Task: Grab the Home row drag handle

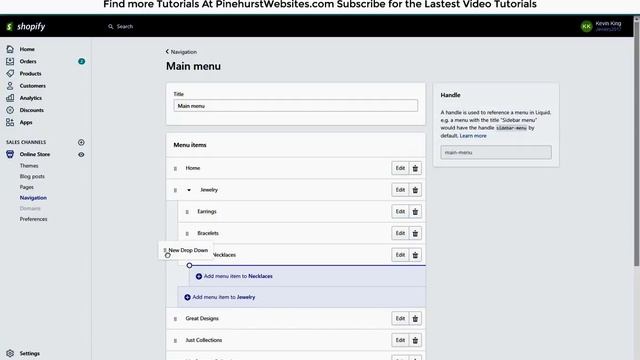Action: click(176, 168)
